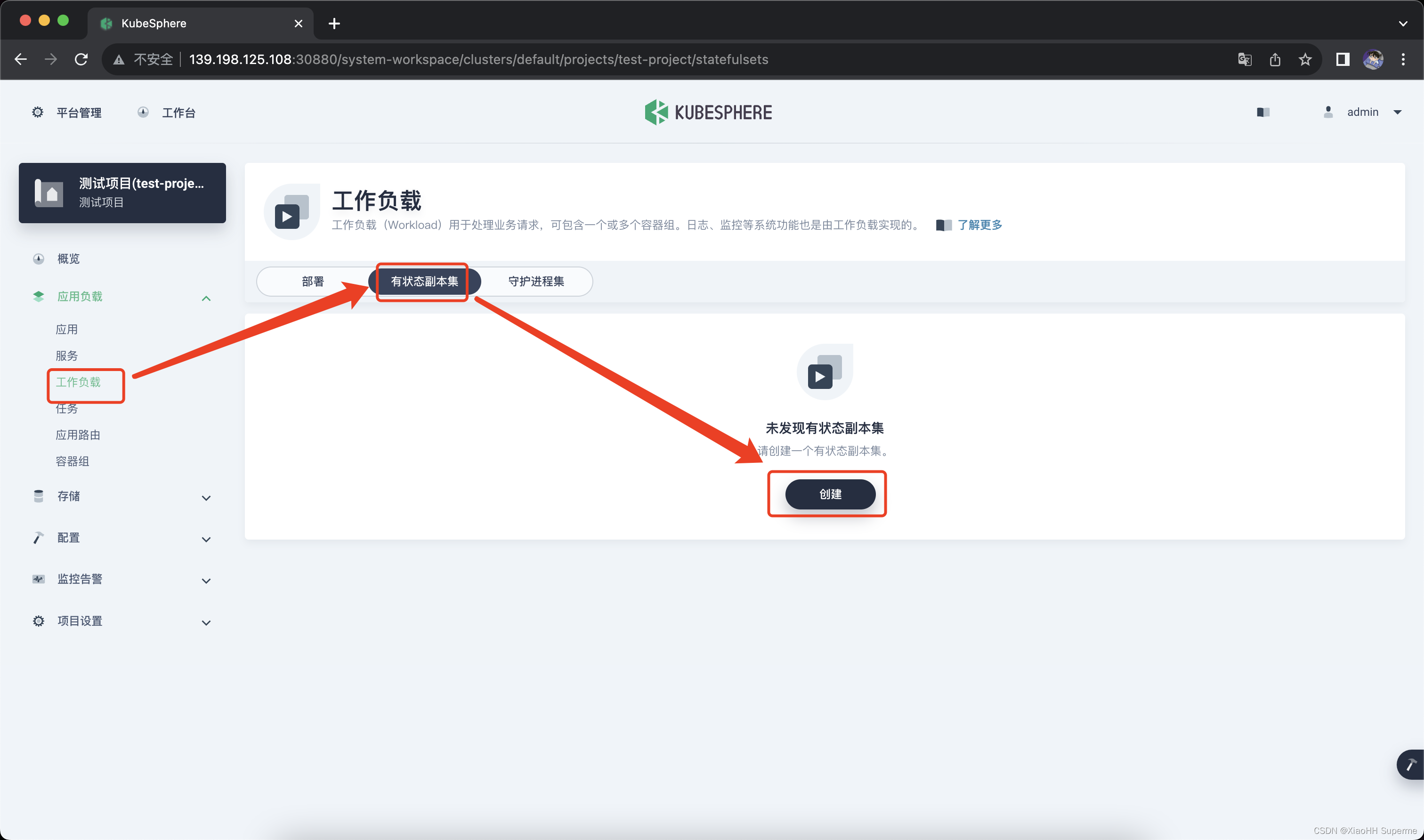Click the browser address bar URL
This screenshot has width=1424, height=840.
pos(478,59)
